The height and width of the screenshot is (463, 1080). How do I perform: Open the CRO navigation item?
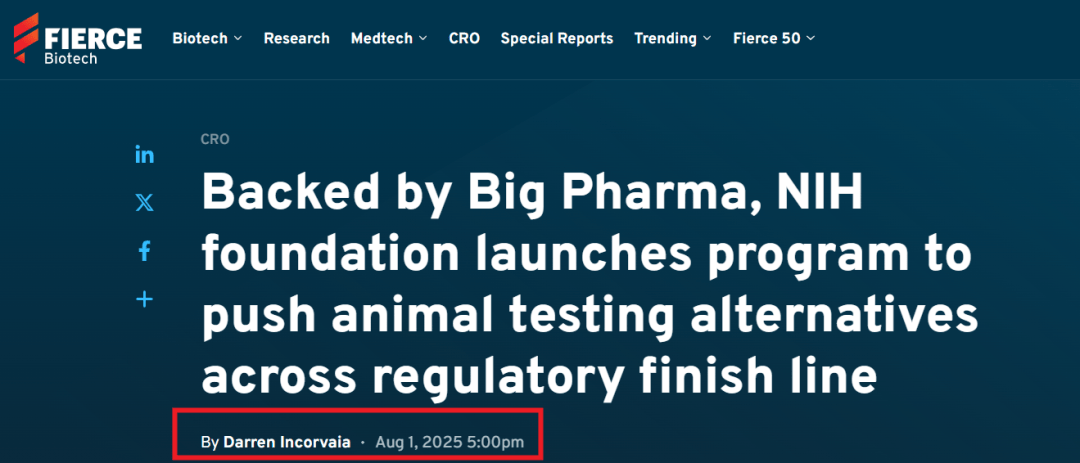click(x=464, y=39)
